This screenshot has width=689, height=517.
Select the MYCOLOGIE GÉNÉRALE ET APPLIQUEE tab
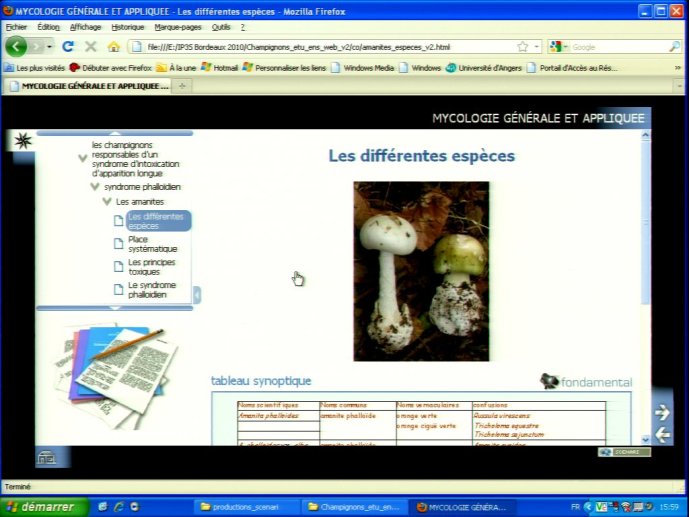pos(90,86)
